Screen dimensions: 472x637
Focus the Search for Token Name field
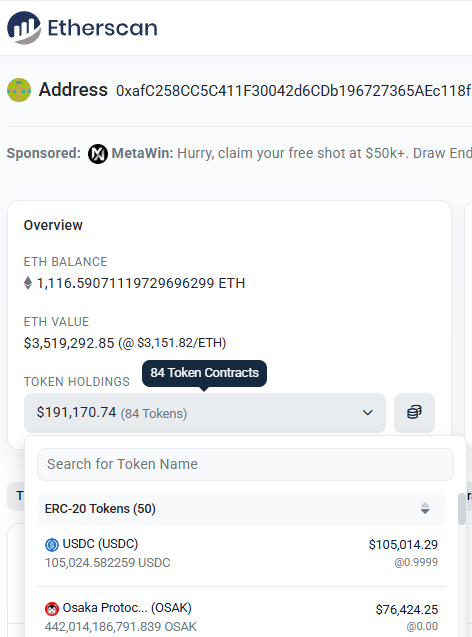pyautogui.click(x=245, y=464)
